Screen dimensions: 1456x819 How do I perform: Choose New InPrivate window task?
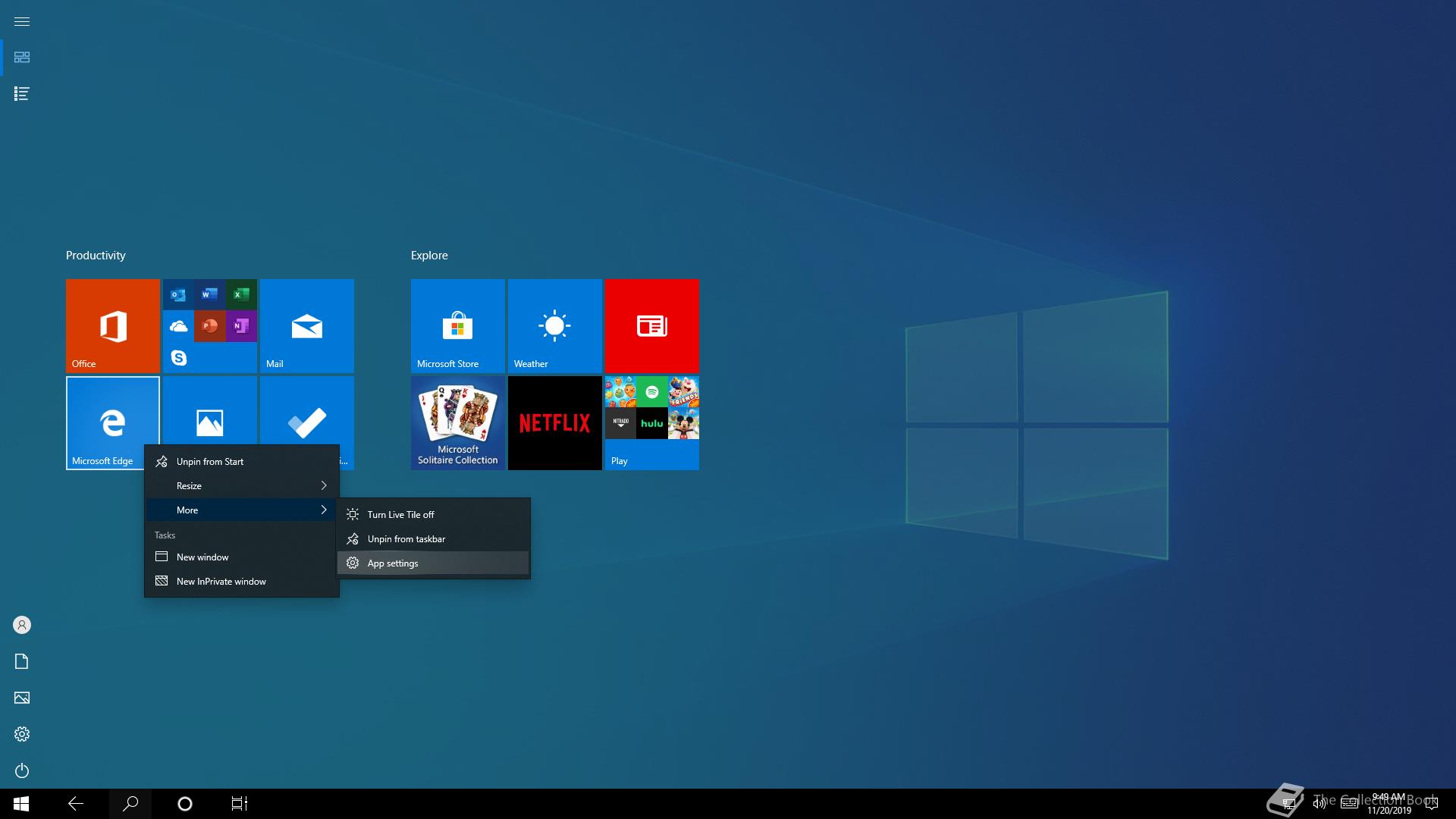(x=242, y=581)
